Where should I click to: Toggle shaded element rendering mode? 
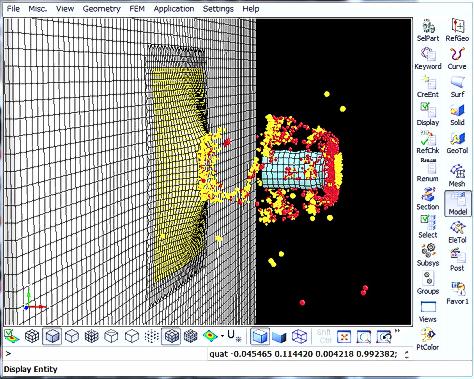point(52,336)
